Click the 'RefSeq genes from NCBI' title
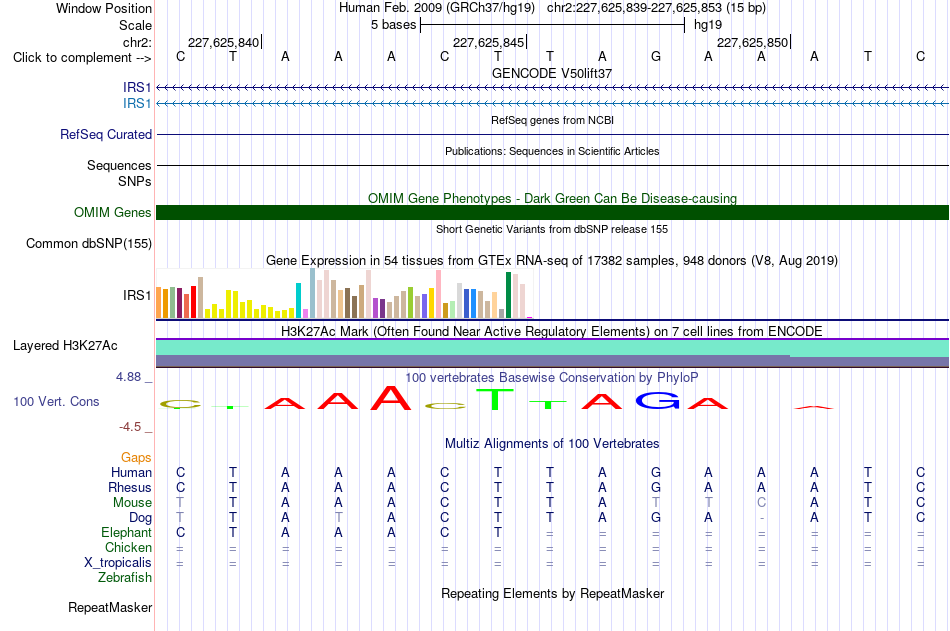 tap(552, 120)
